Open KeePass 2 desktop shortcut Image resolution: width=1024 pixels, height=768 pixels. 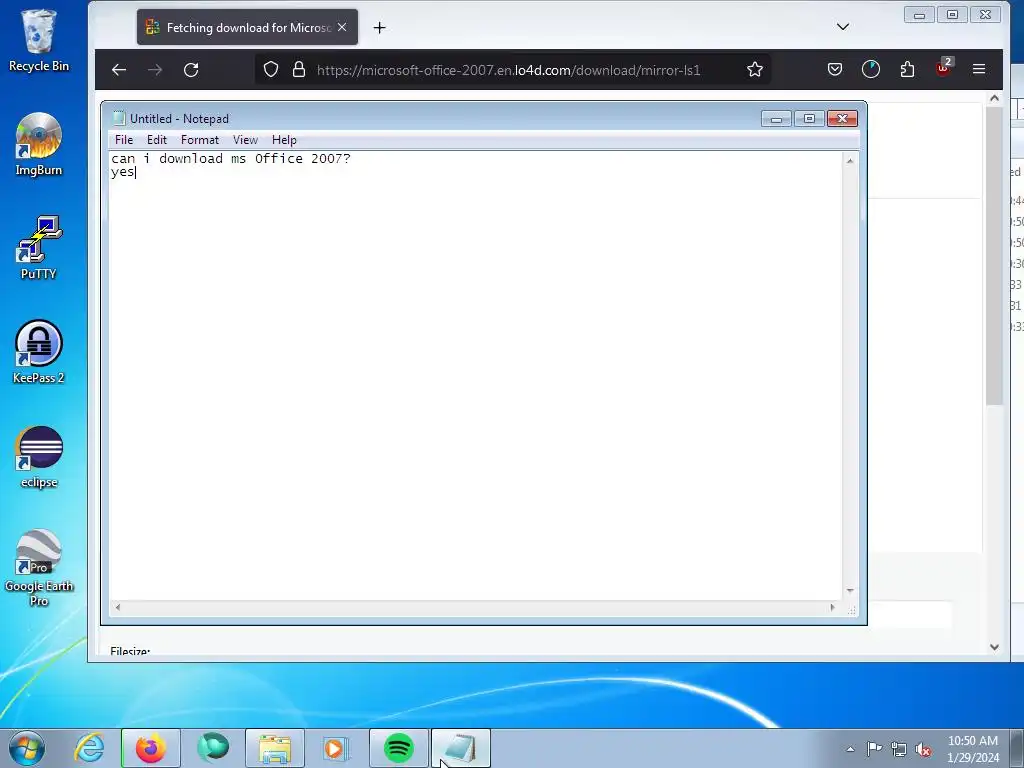pyautogui.click(x=39, y=351)
